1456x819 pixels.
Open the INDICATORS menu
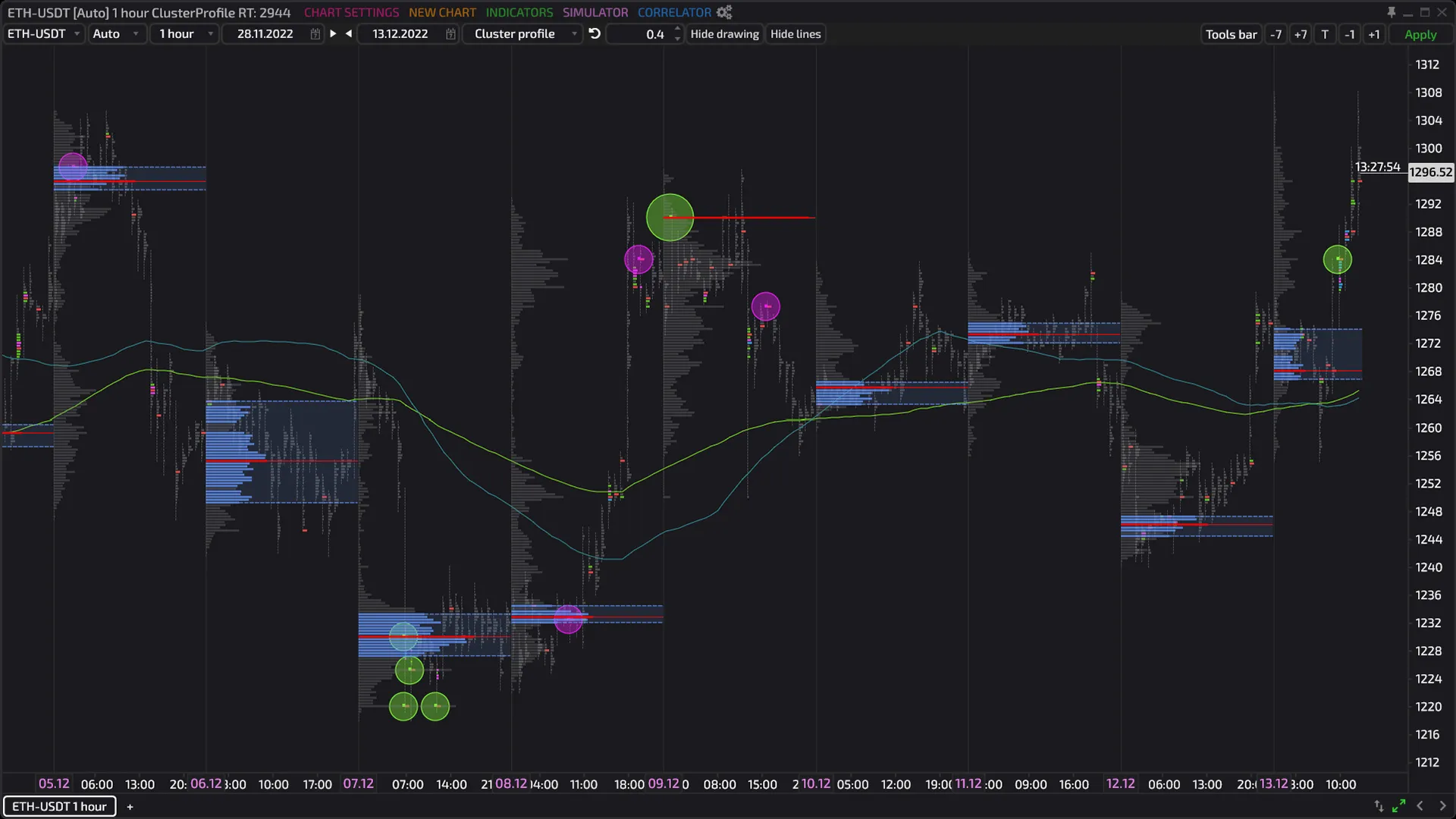tap(519, 12)
